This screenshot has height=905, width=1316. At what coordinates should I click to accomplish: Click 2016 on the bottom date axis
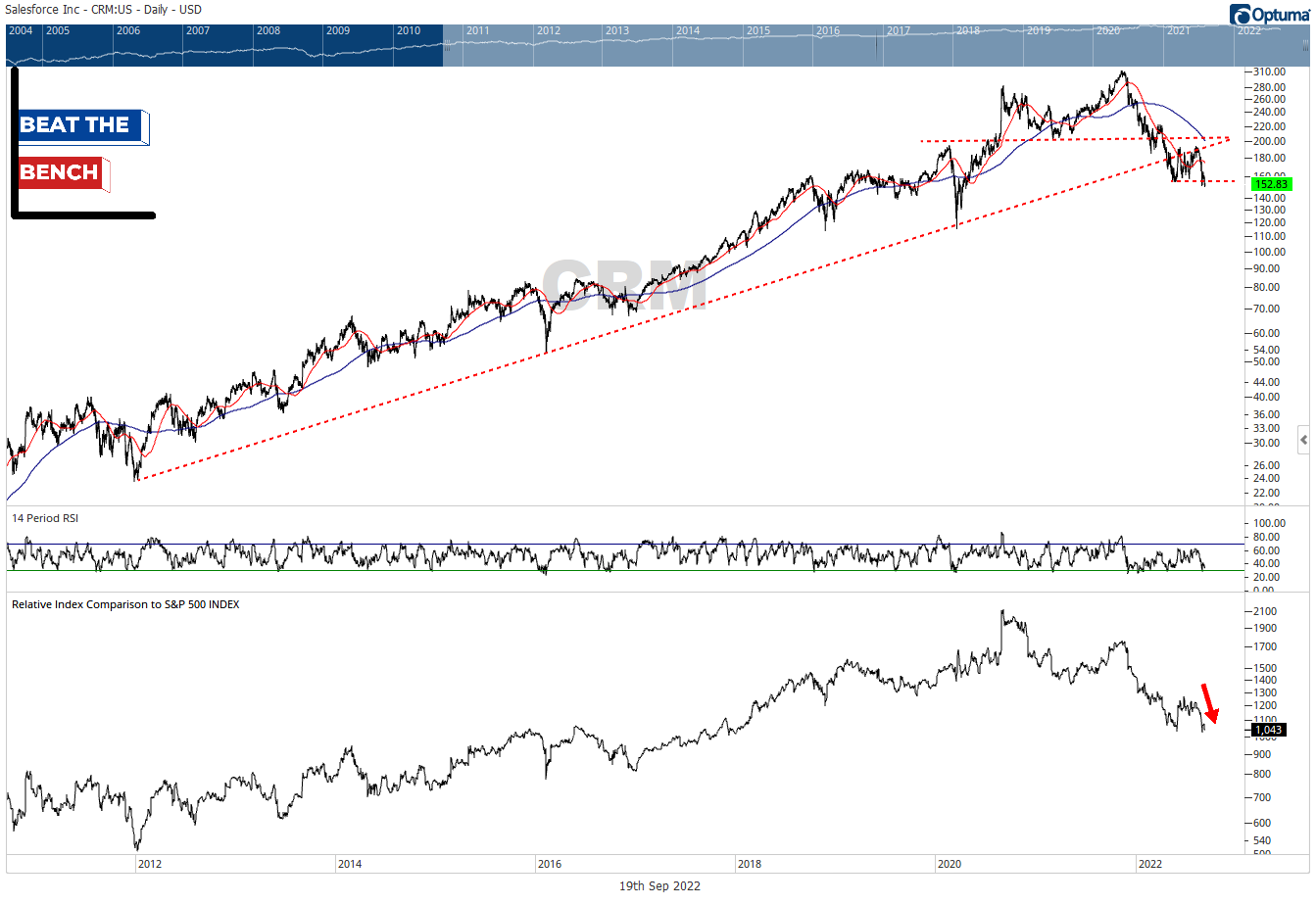(550, 864)
